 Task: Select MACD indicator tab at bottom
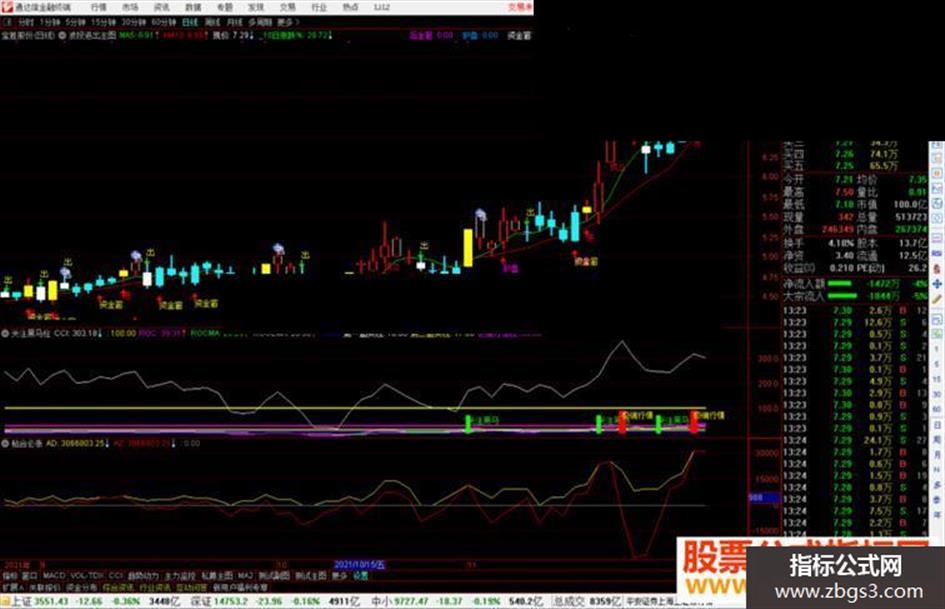[x=54, y=576]
